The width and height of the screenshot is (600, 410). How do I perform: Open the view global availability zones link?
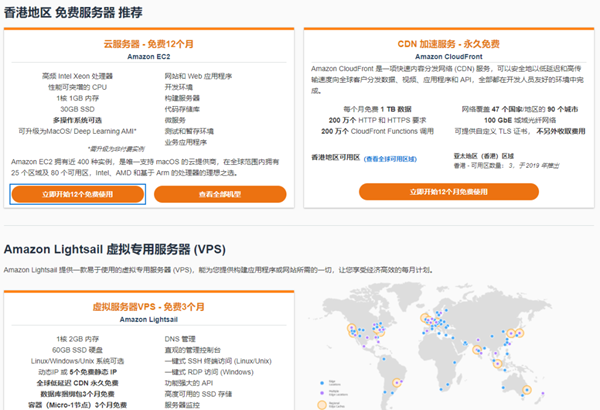click(390, 159)
